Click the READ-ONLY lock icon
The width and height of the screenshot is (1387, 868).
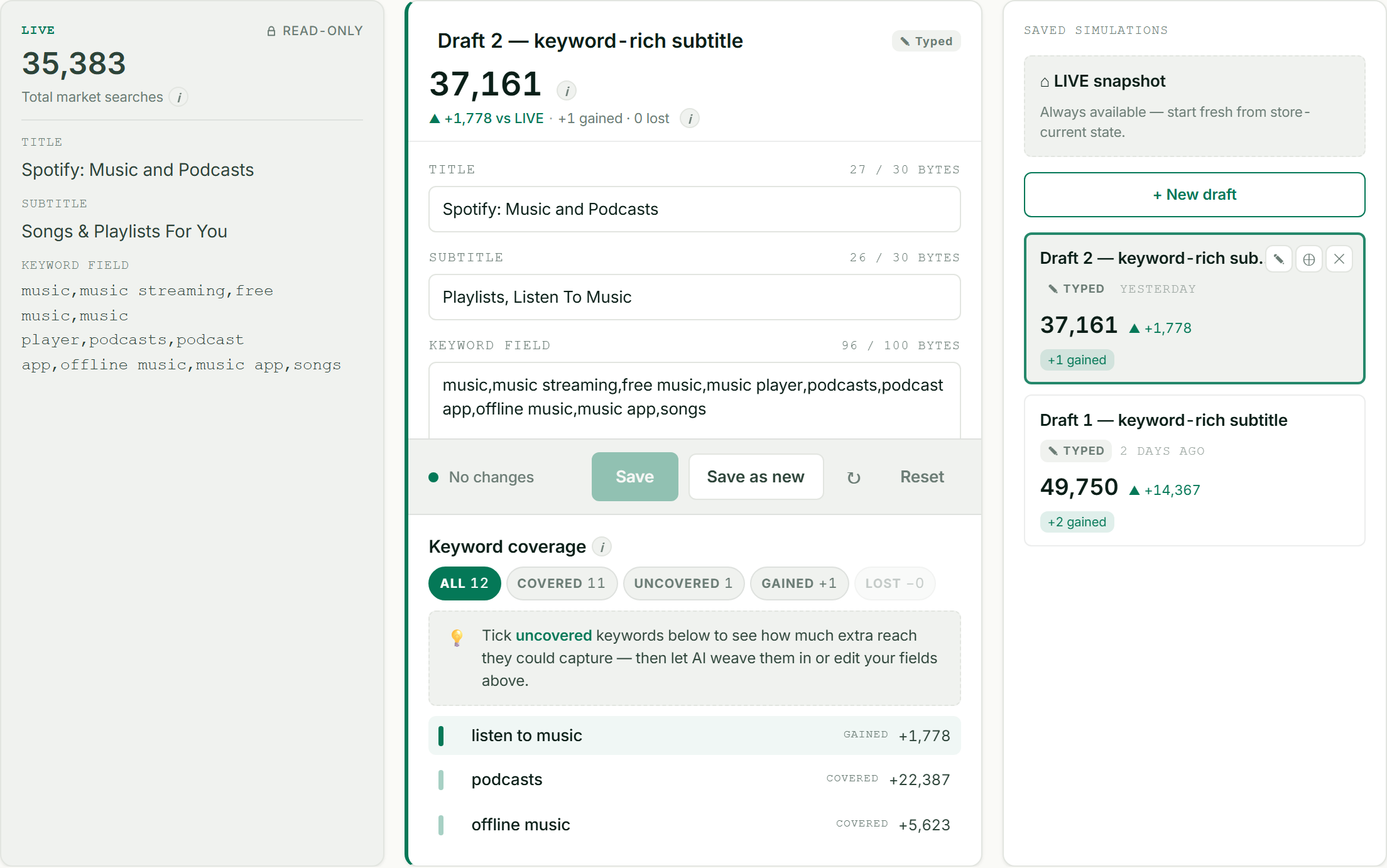point(271,31)
